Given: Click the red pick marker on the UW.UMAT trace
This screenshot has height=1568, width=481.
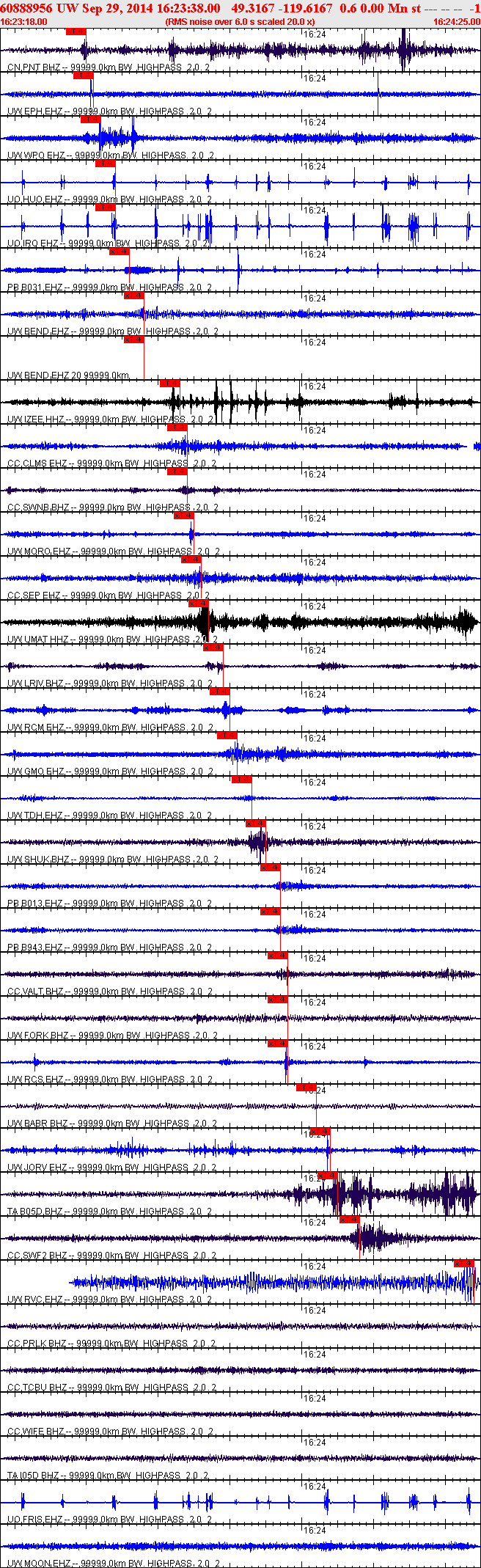Looking at the screenshot, I should [199, 604].
